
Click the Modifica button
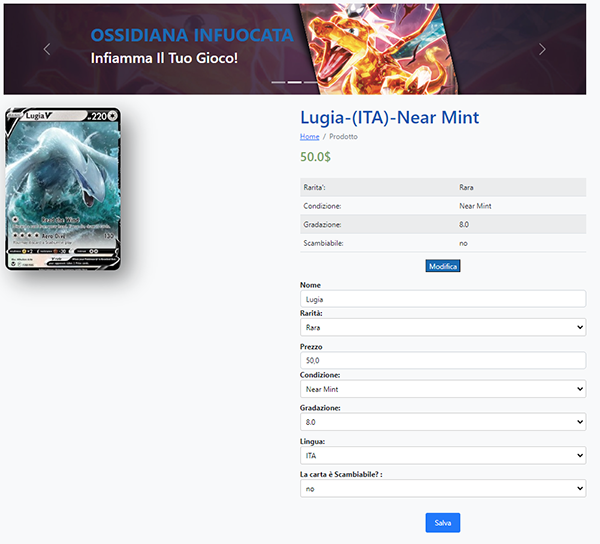(443, 266)
